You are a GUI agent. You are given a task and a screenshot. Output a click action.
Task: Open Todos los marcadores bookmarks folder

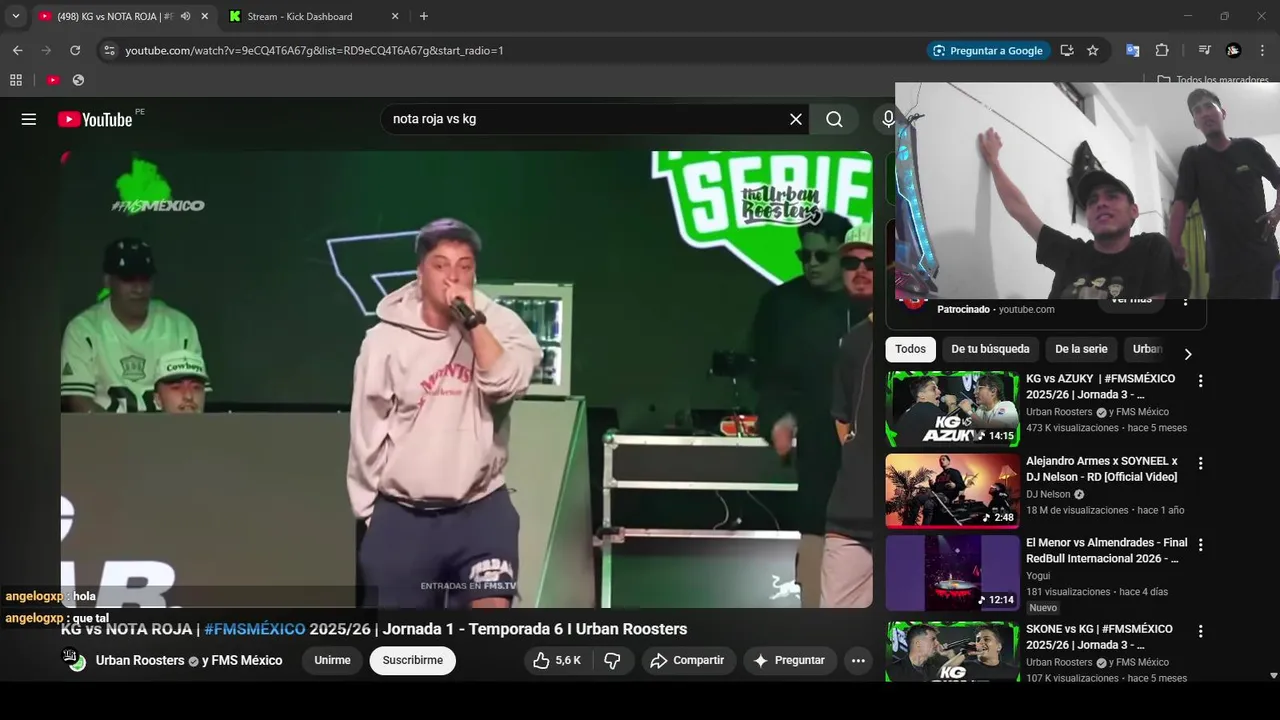pos(1213,80)
